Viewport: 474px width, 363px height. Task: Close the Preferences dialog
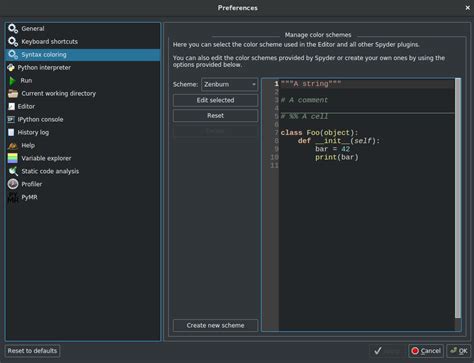coord(467,8)
